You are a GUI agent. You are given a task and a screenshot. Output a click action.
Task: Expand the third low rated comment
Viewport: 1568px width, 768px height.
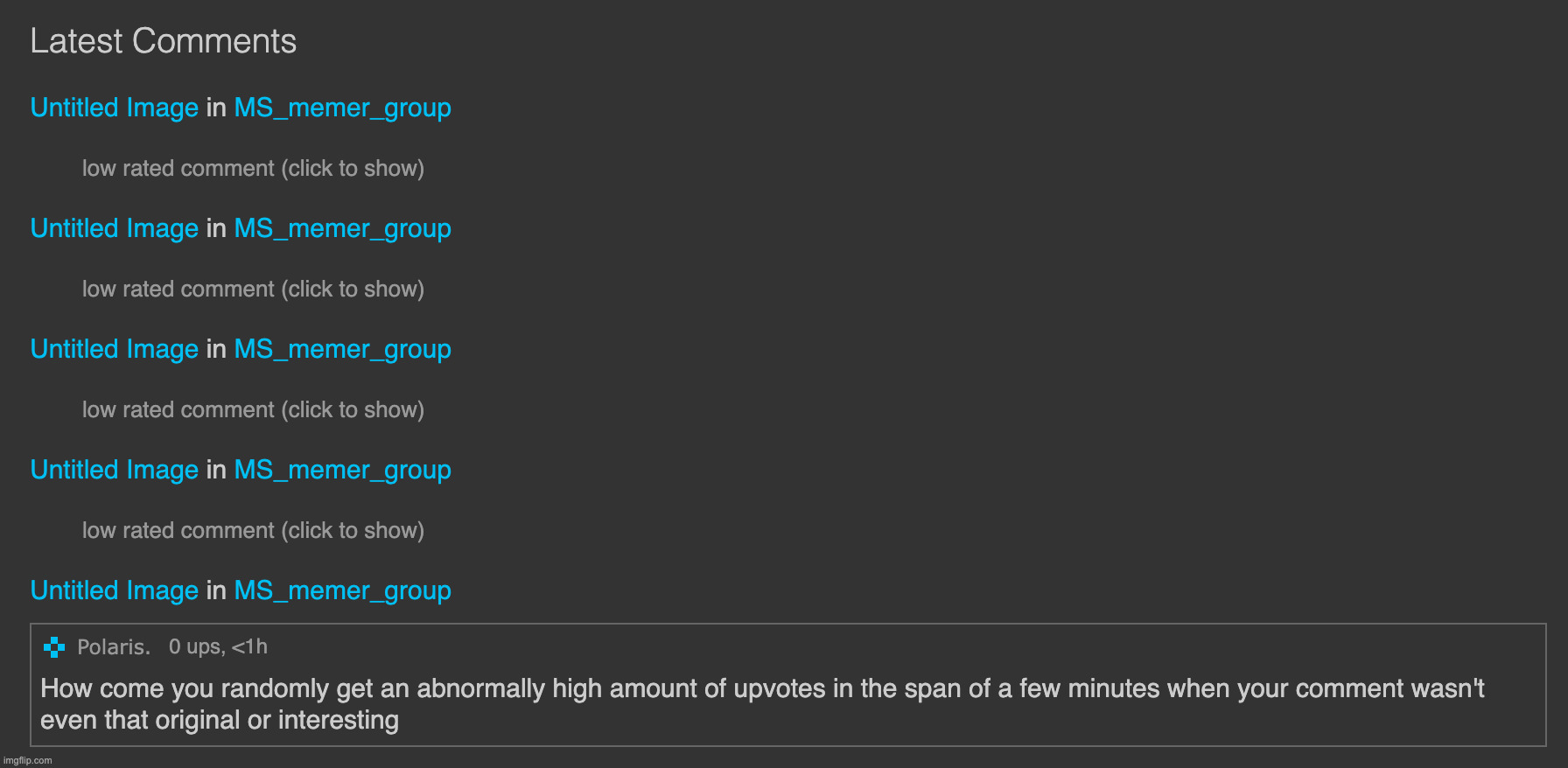(253, 409)
